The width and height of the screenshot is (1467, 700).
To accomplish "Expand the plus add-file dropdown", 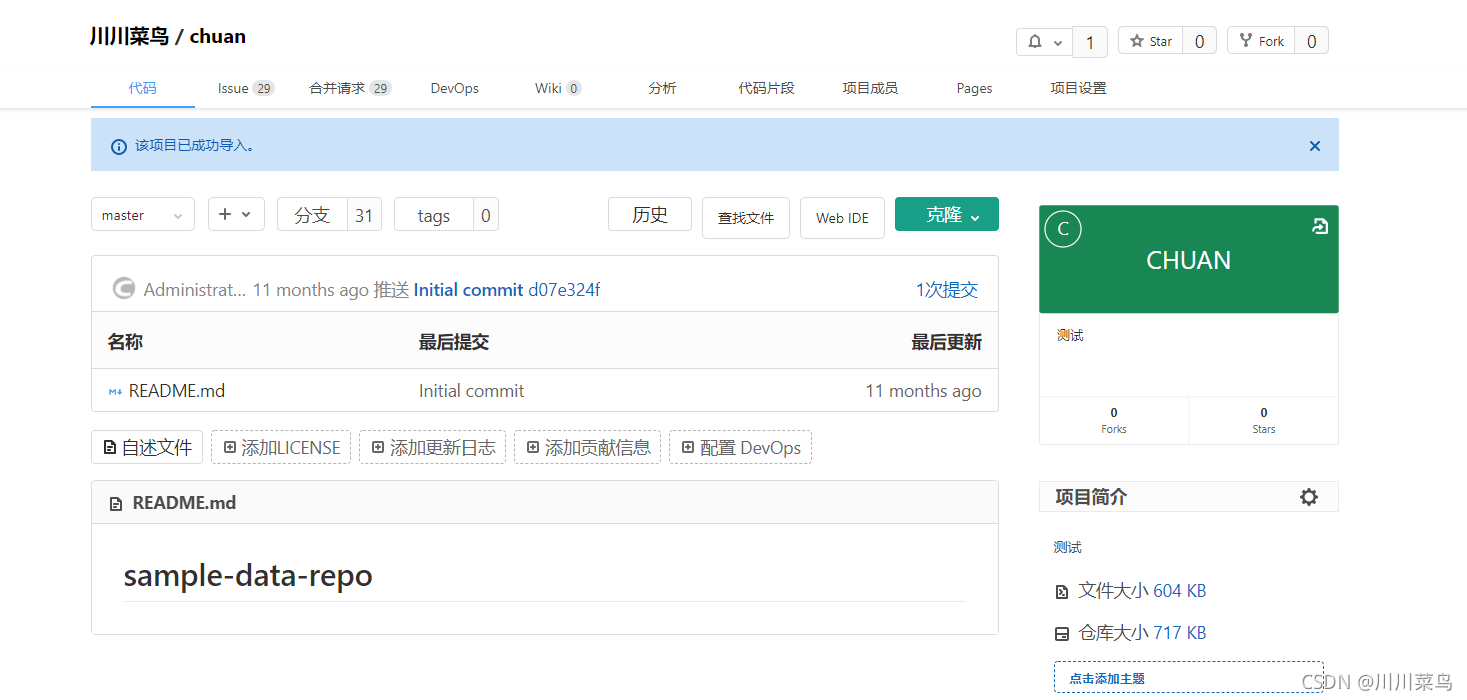I will pos(236,214).
